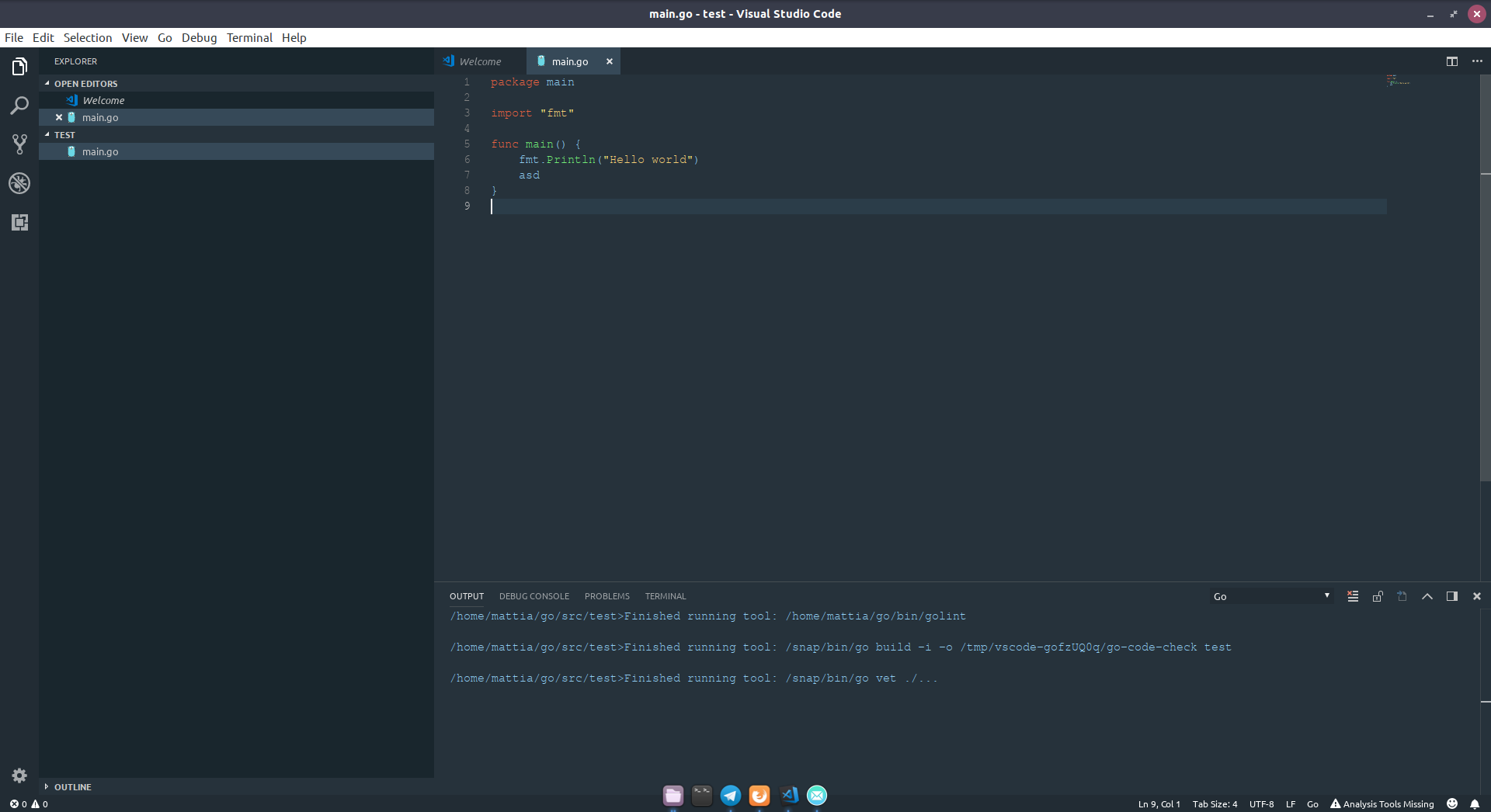Select the Debug view icon
The height and width of the screenshot is (812, 1491).
tap(19, 183)
